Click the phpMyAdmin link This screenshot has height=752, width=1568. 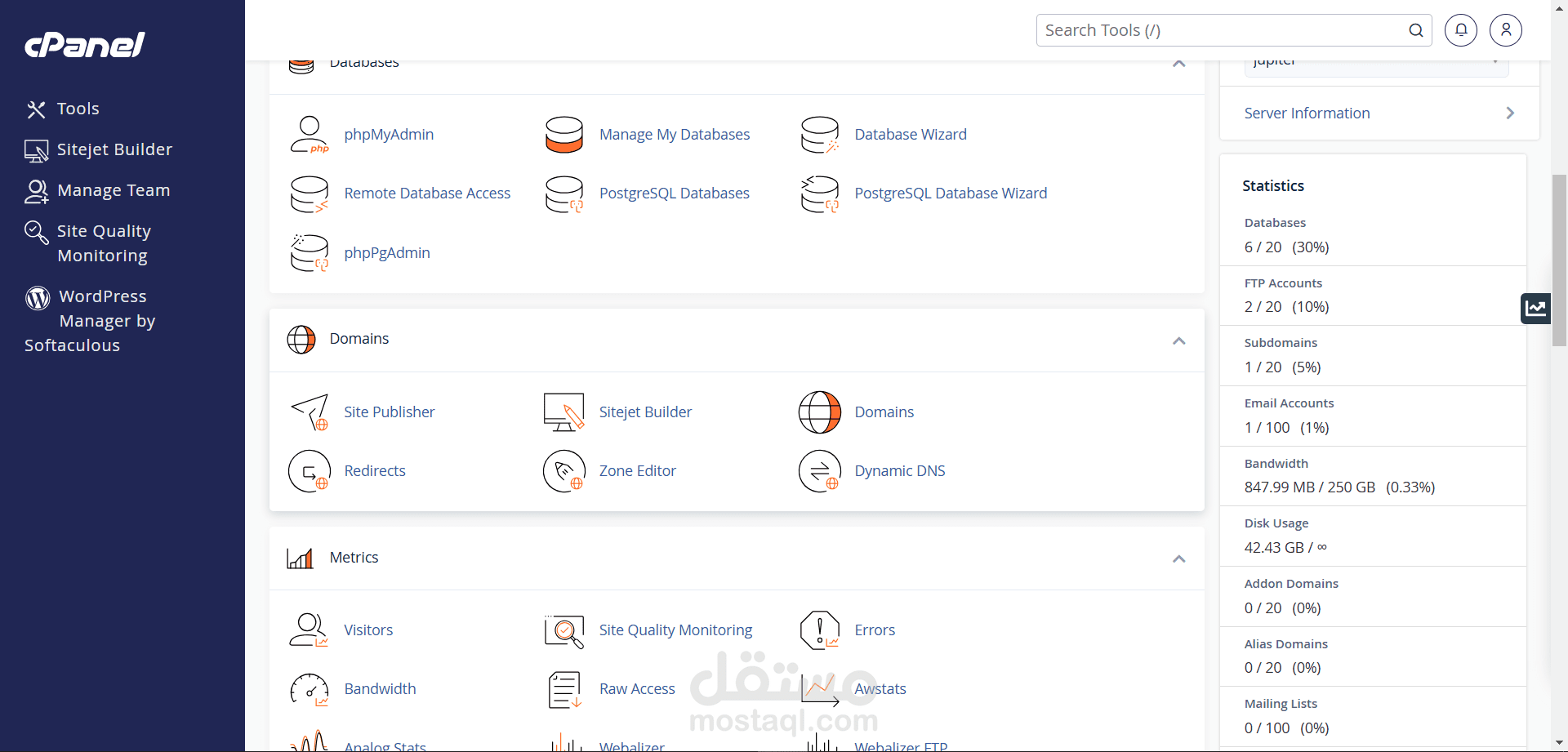tap(389, 135)
